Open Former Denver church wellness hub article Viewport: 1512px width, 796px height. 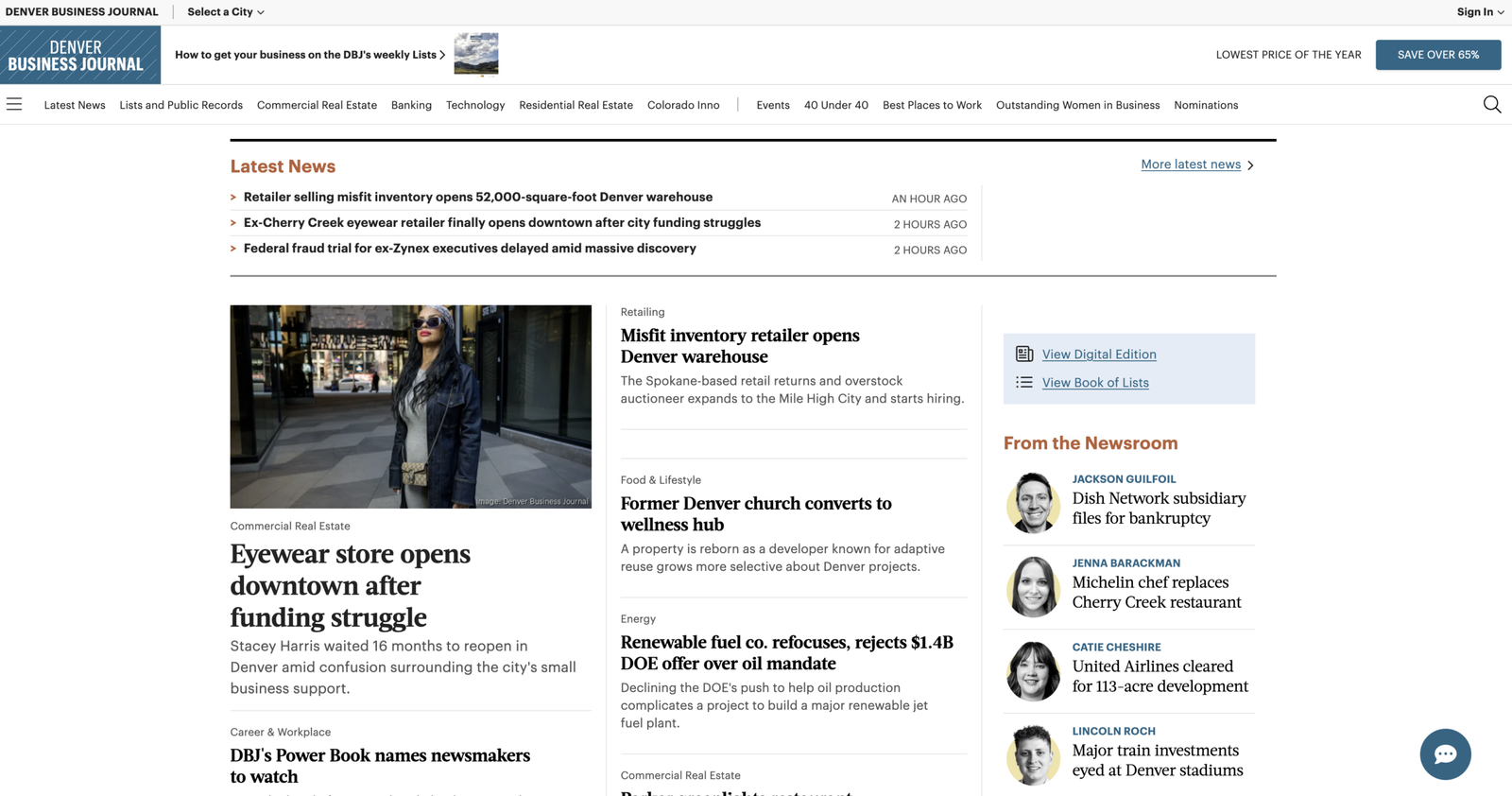click(756, 514)
